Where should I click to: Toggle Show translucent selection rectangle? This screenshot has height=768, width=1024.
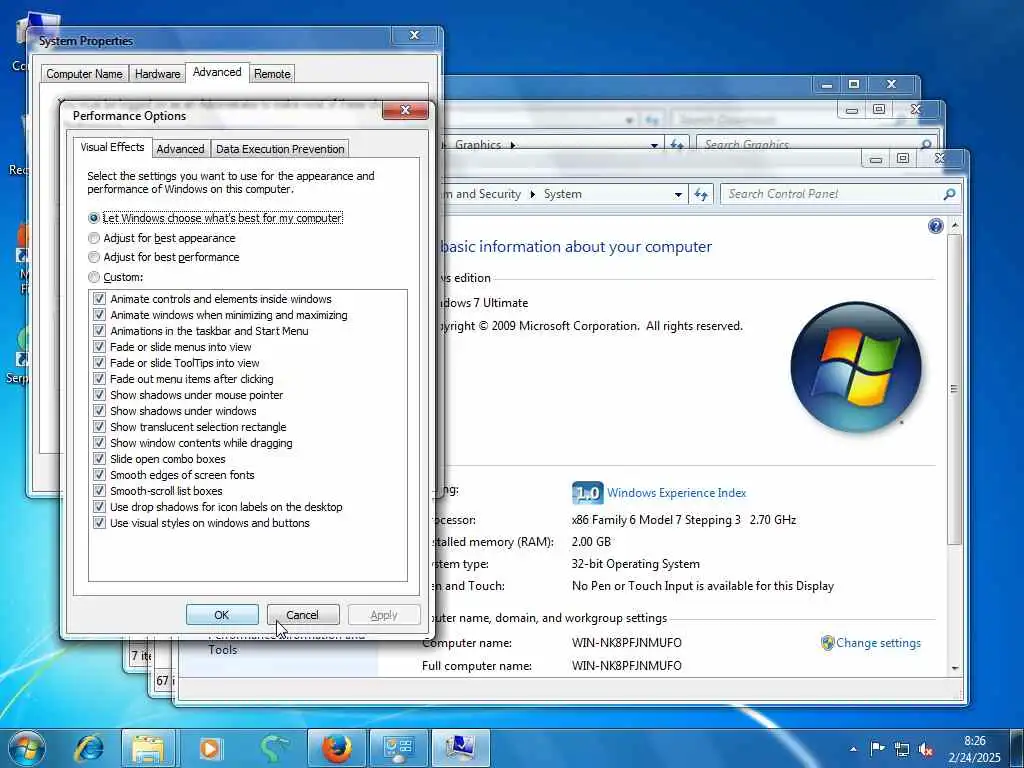point(99,427)
